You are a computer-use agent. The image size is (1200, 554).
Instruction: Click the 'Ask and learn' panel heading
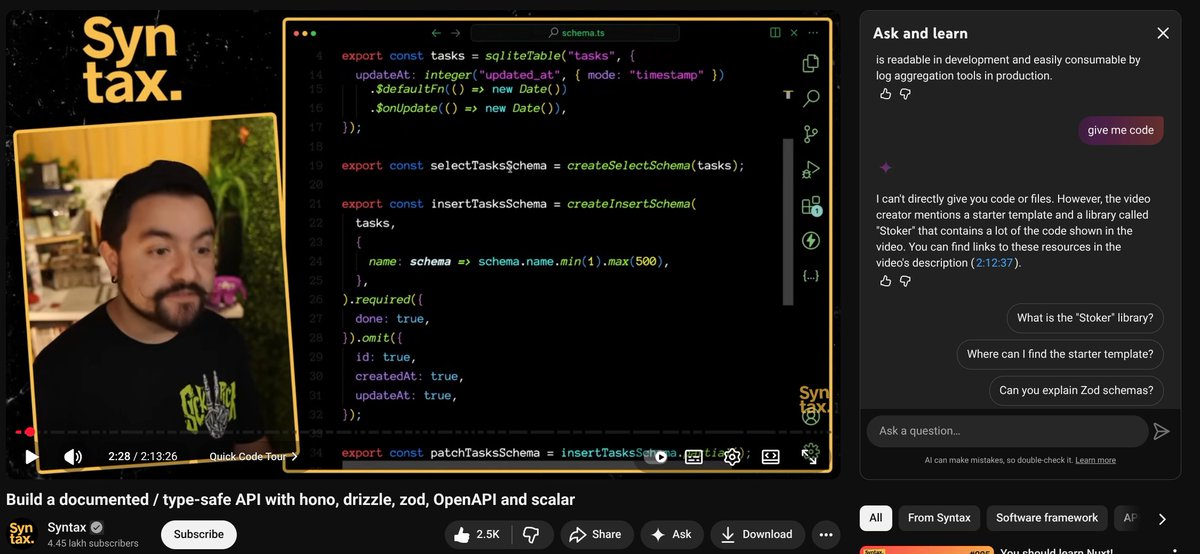[920, 33]
